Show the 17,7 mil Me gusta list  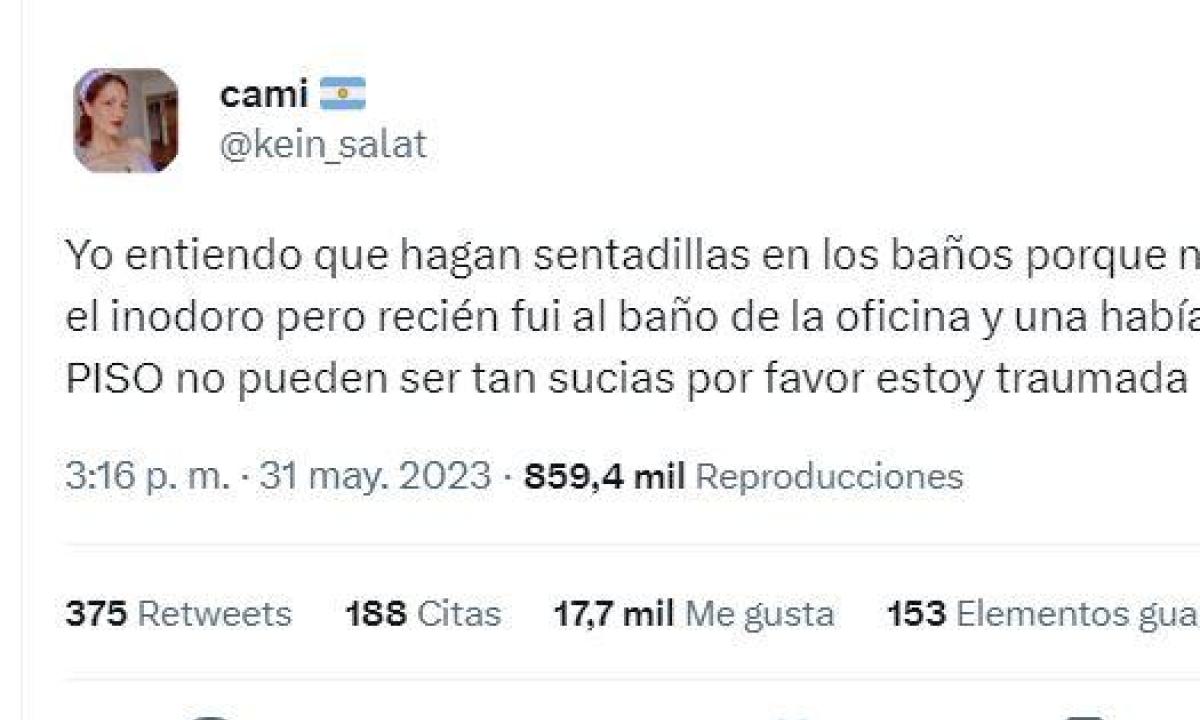pyautogui.click(x=694, y=613)
